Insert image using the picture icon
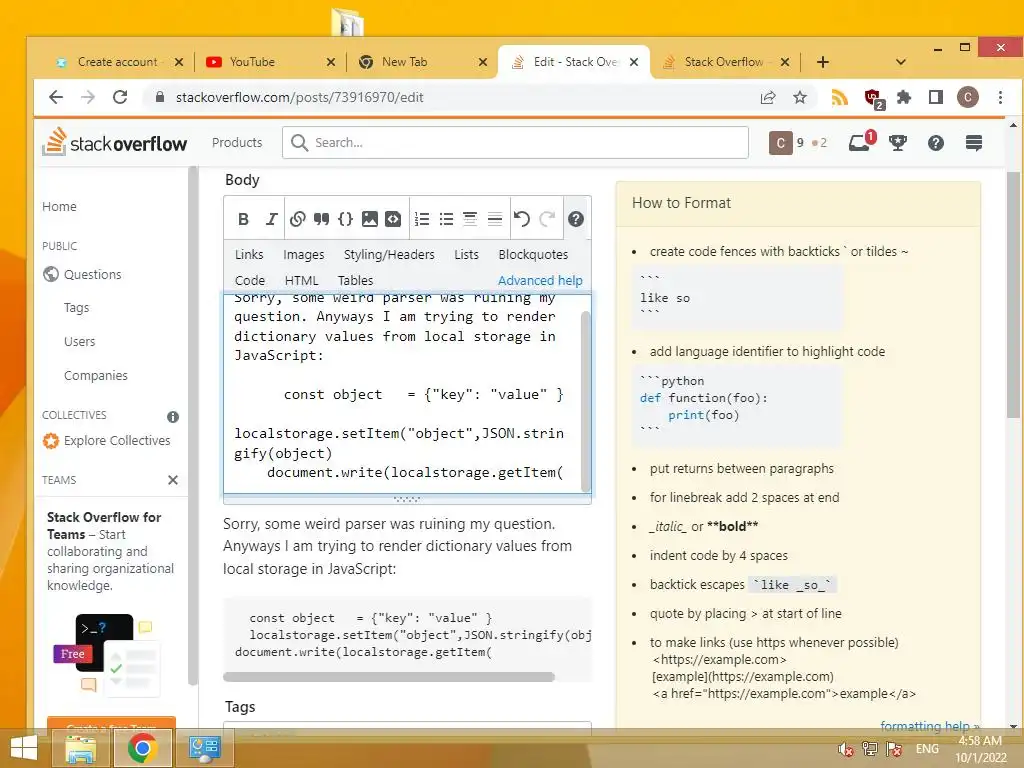1024x768 pixels. [x=370, y=219]
